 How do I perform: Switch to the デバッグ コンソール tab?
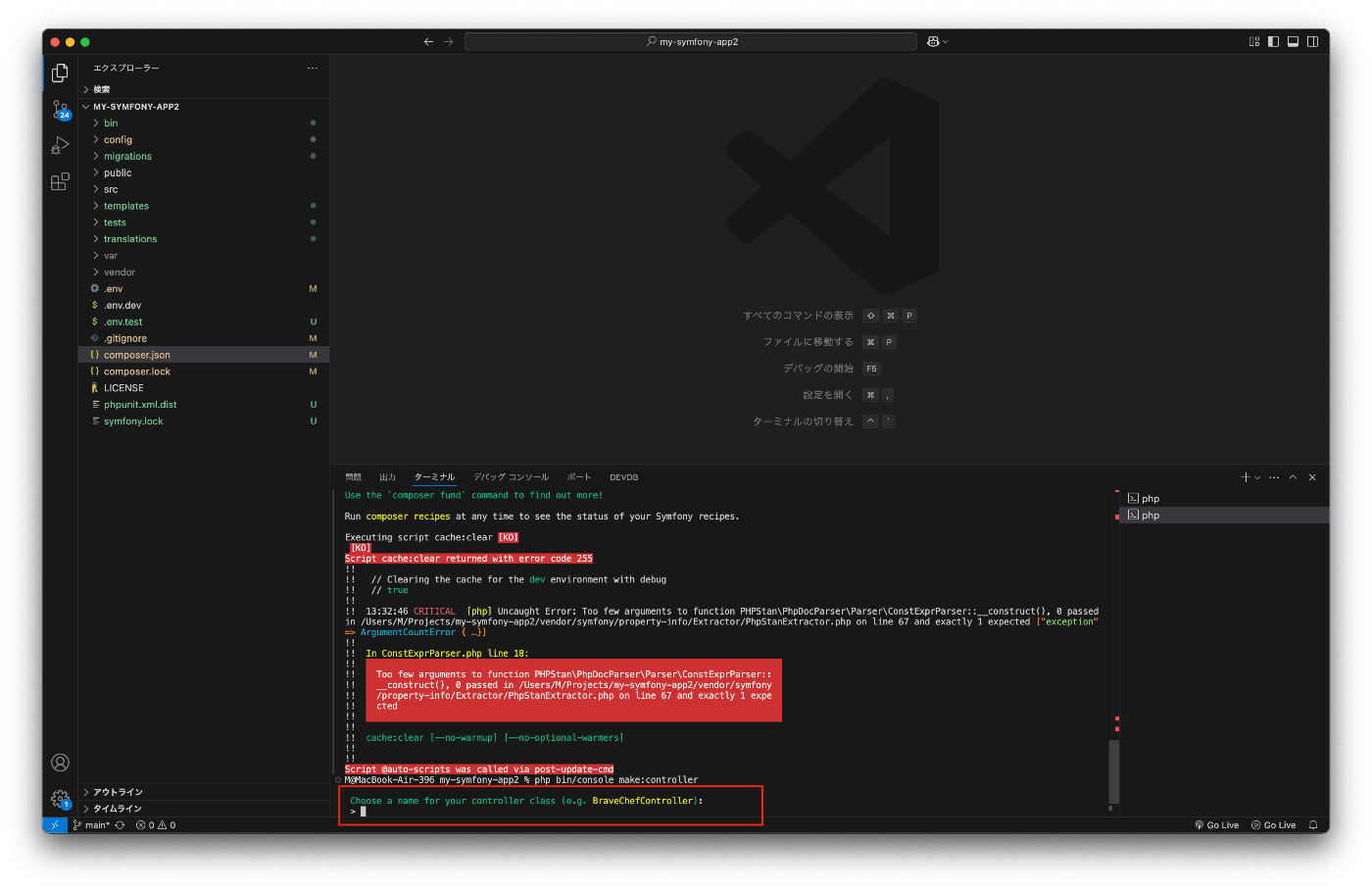click(x=512, y=477)
